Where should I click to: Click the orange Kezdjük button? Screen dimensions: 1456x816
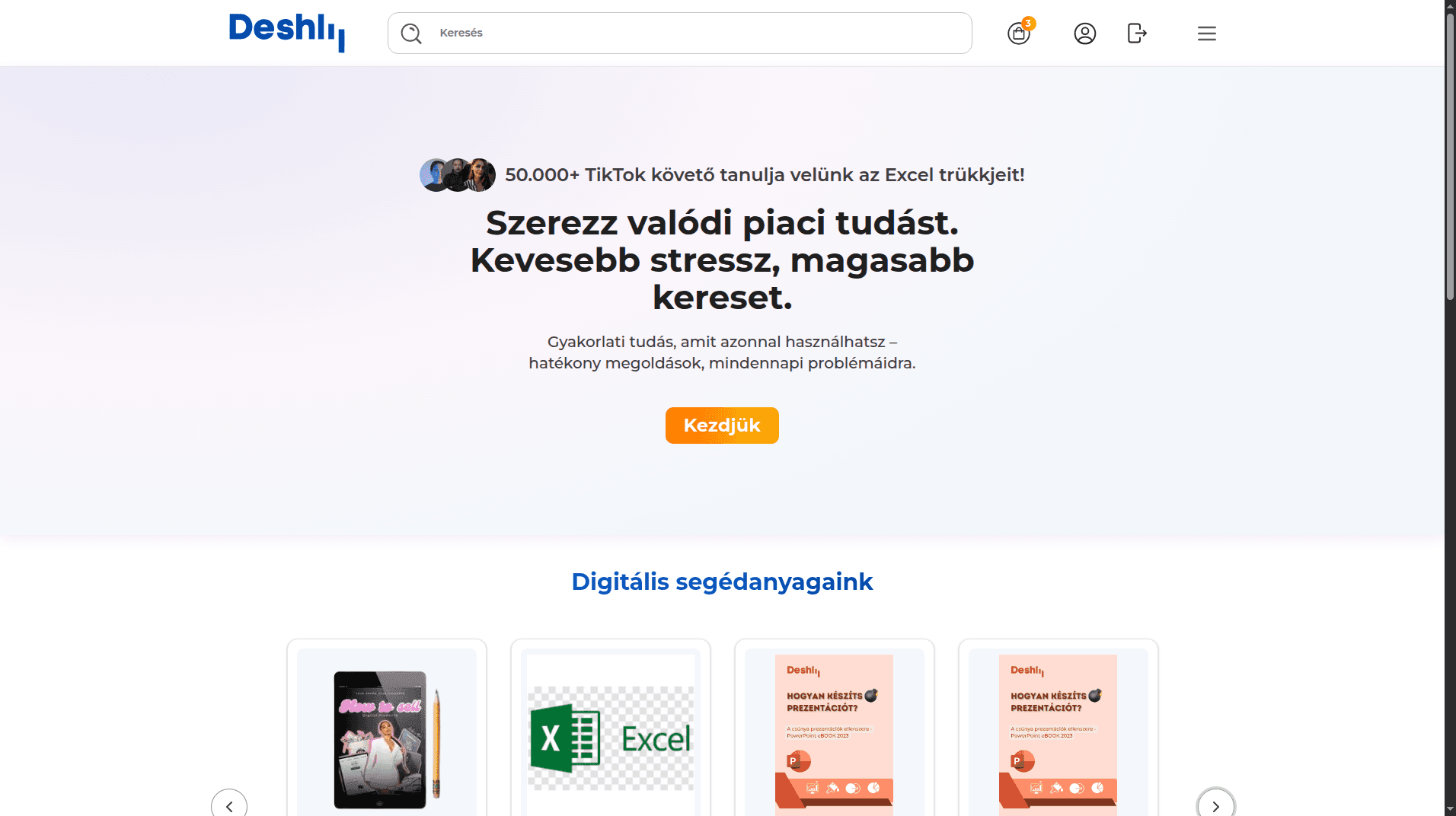[722, 425]
